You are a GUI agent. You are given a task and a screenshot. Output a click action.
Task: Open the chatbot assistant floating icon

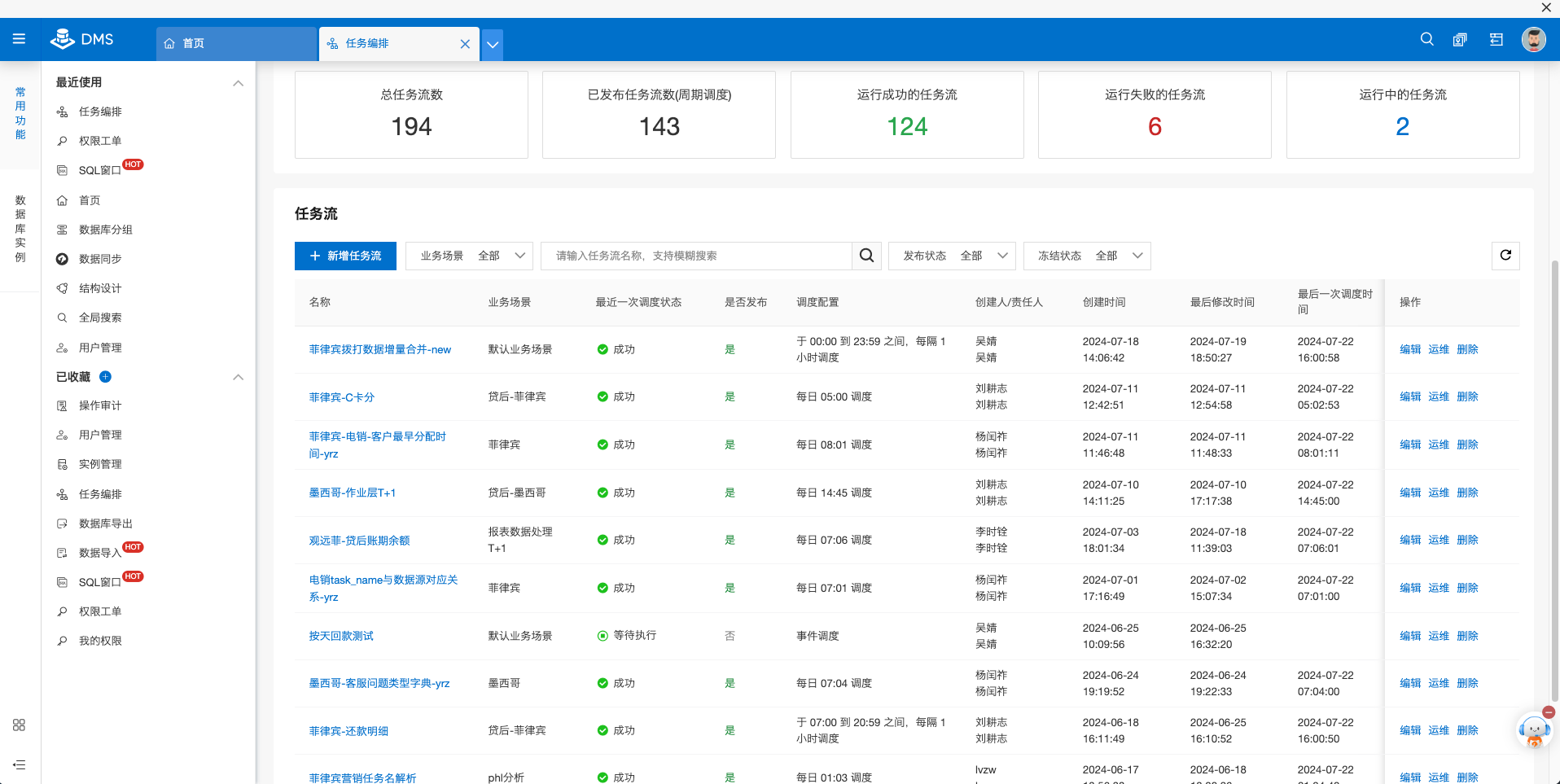[x=1533, y=732]
